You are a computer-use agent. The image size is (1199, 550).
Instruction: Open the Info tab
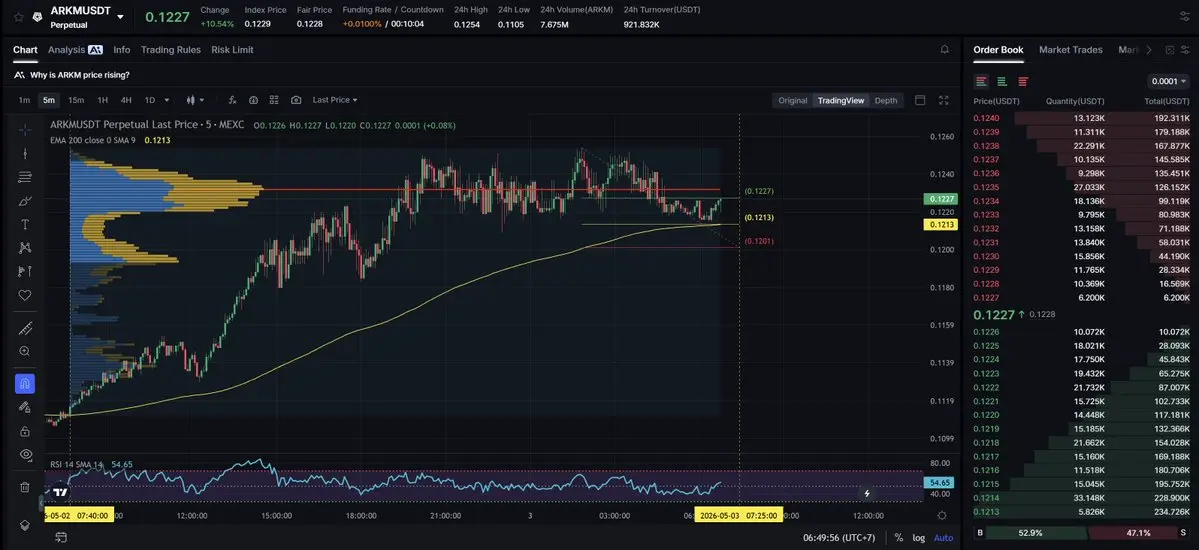click(122, 50)
